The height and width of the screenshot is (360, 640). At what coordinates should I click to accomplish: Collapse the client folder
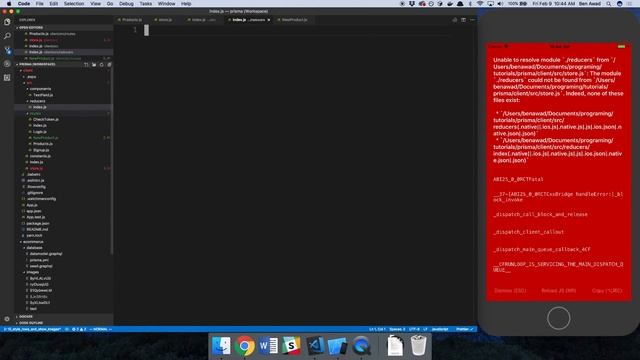(x=28, y=71)
